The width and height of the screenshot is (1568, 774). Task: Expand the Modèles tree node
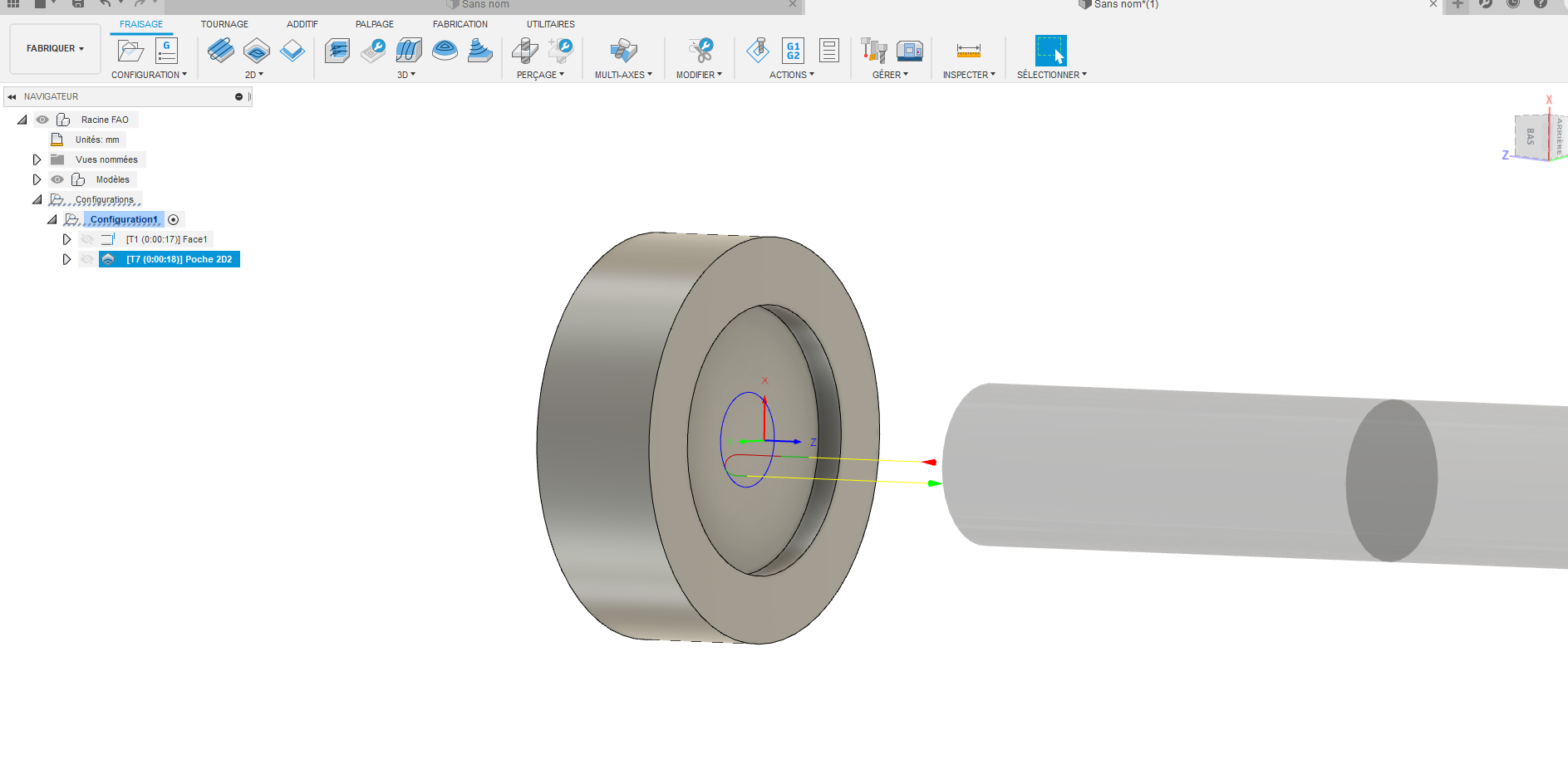click(x=37, y=179)
